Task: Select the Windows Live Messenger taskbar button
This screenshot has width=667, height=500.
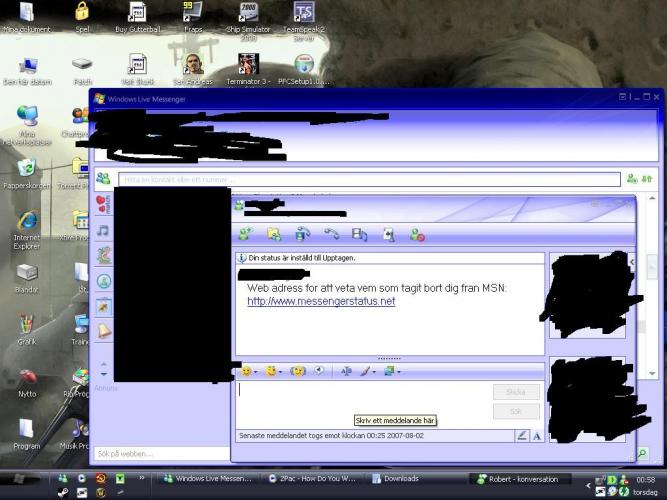Action: point(208,479)
